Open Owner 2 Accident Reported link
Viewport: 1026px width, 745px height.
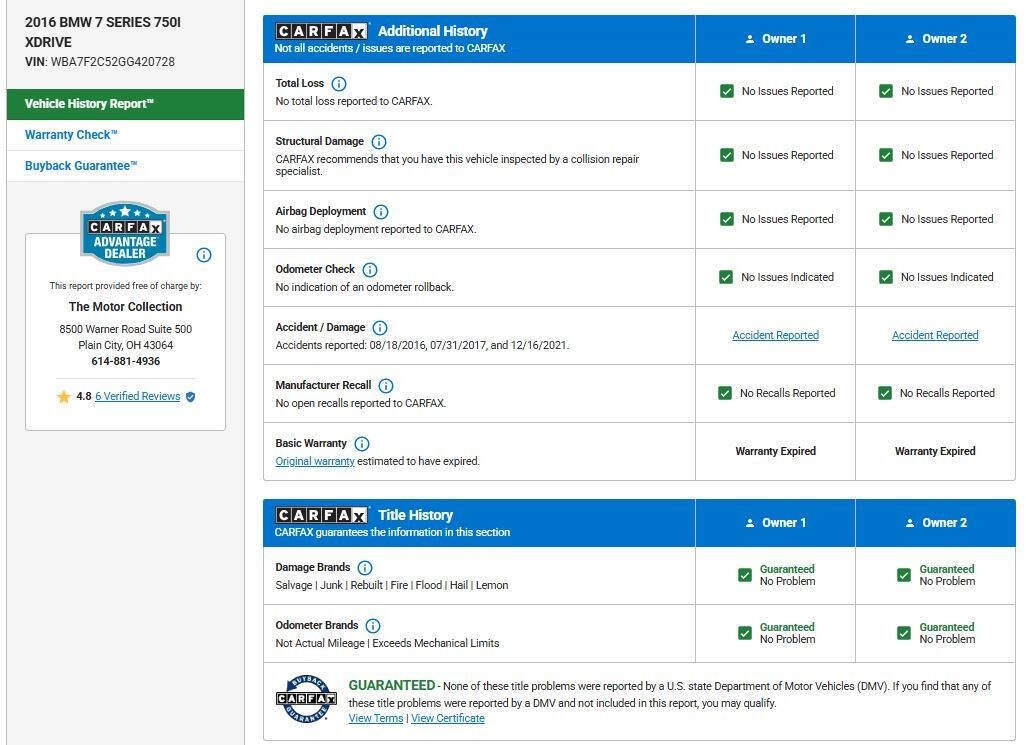point(935,336)
